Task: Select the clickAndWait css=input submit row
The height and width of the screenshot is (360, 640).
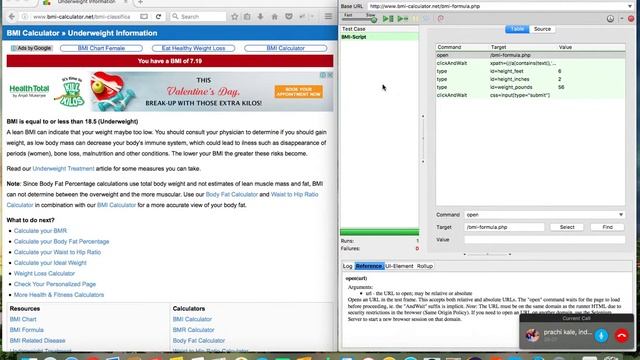Action: coord(530,95)
